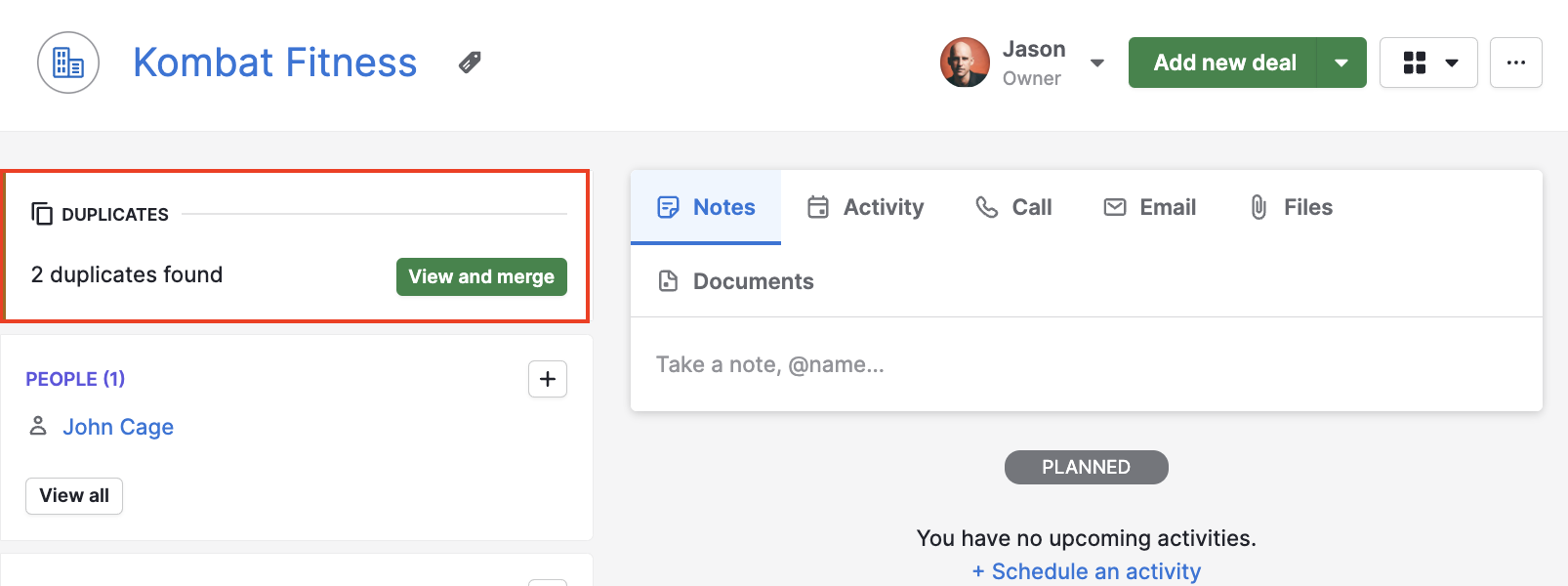This screenshot has height=586, width=1568.
Task: Switch to the Files tab
Action: coord(1291,207)
